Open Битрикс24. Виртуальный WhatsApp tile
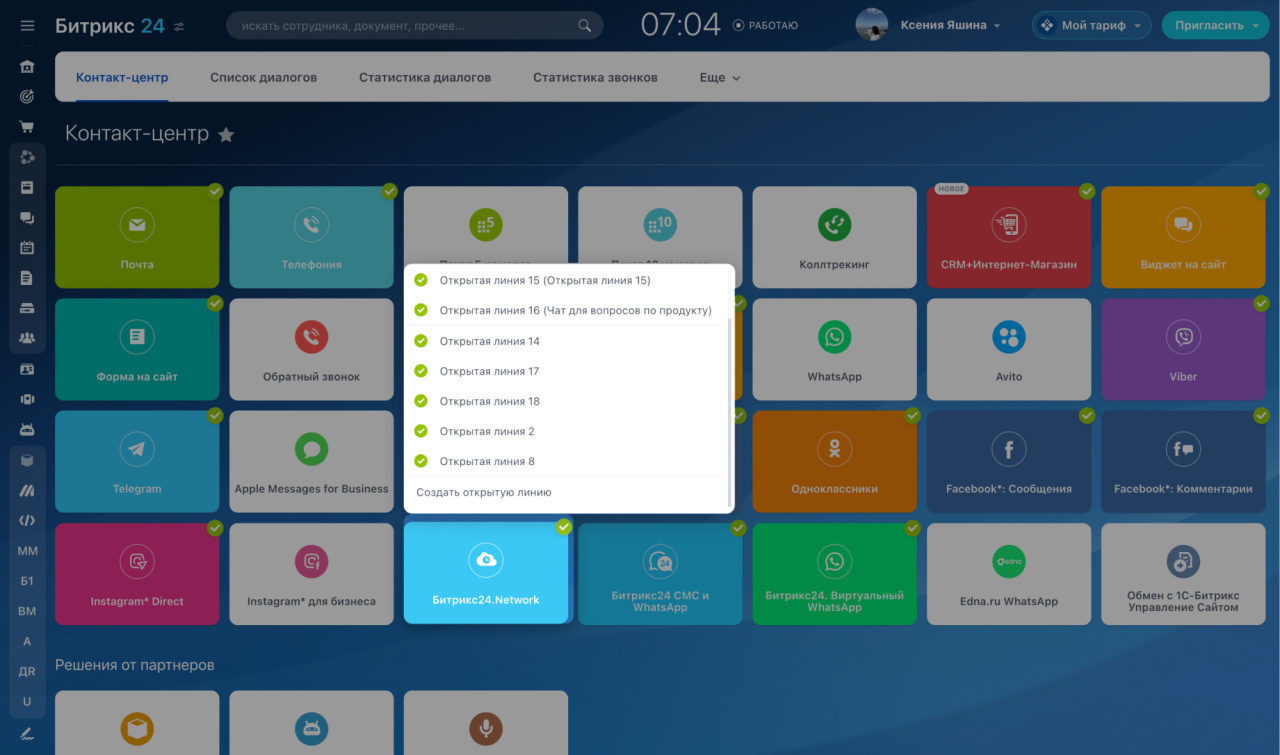 point(834,574)
